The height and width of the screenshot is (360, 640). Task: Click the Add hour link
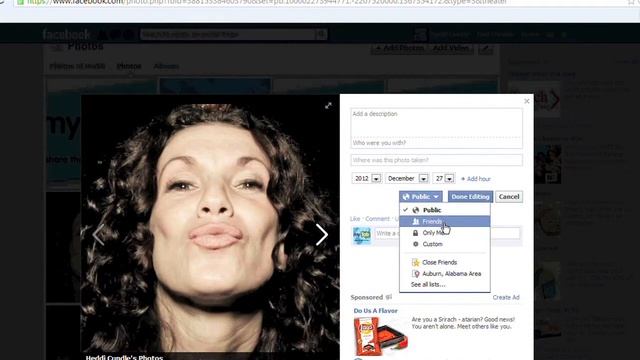tap(476, 179)
